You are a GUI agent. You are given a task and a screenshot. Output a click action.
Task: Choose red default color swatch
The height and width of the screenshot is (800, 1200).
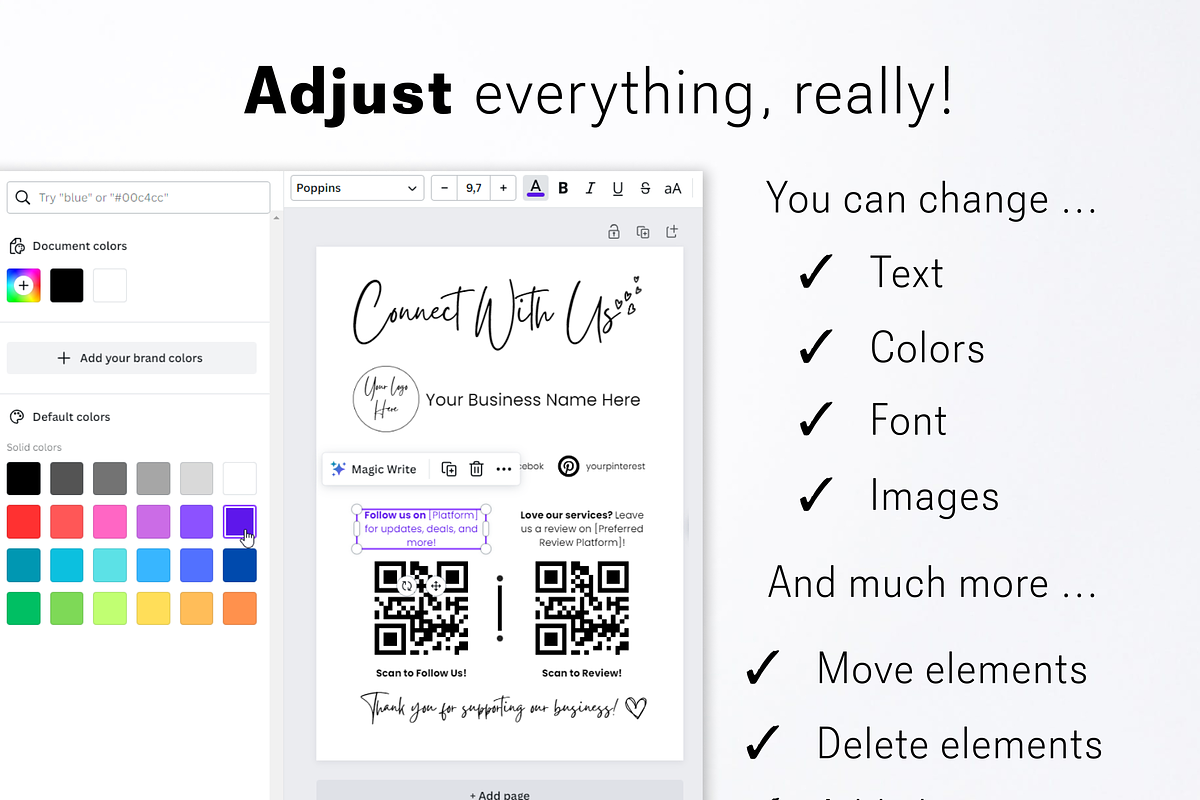24,522
